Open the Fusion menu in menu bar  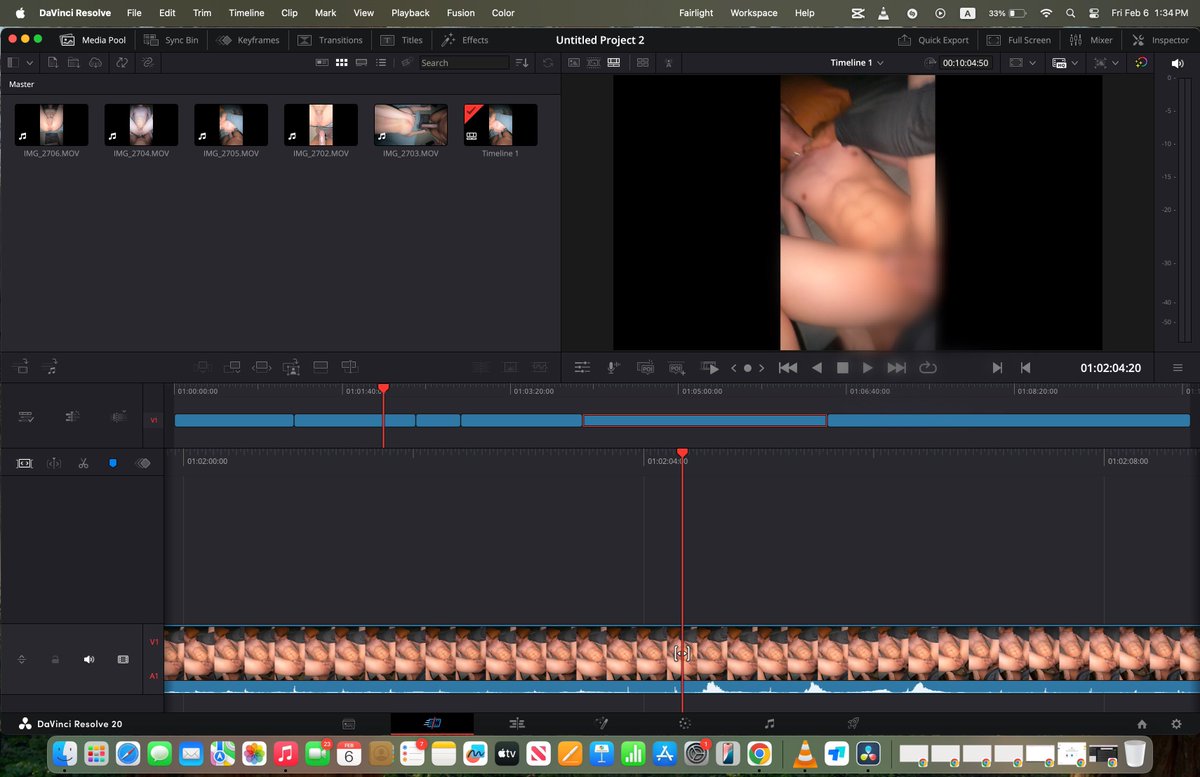[460, 13]
